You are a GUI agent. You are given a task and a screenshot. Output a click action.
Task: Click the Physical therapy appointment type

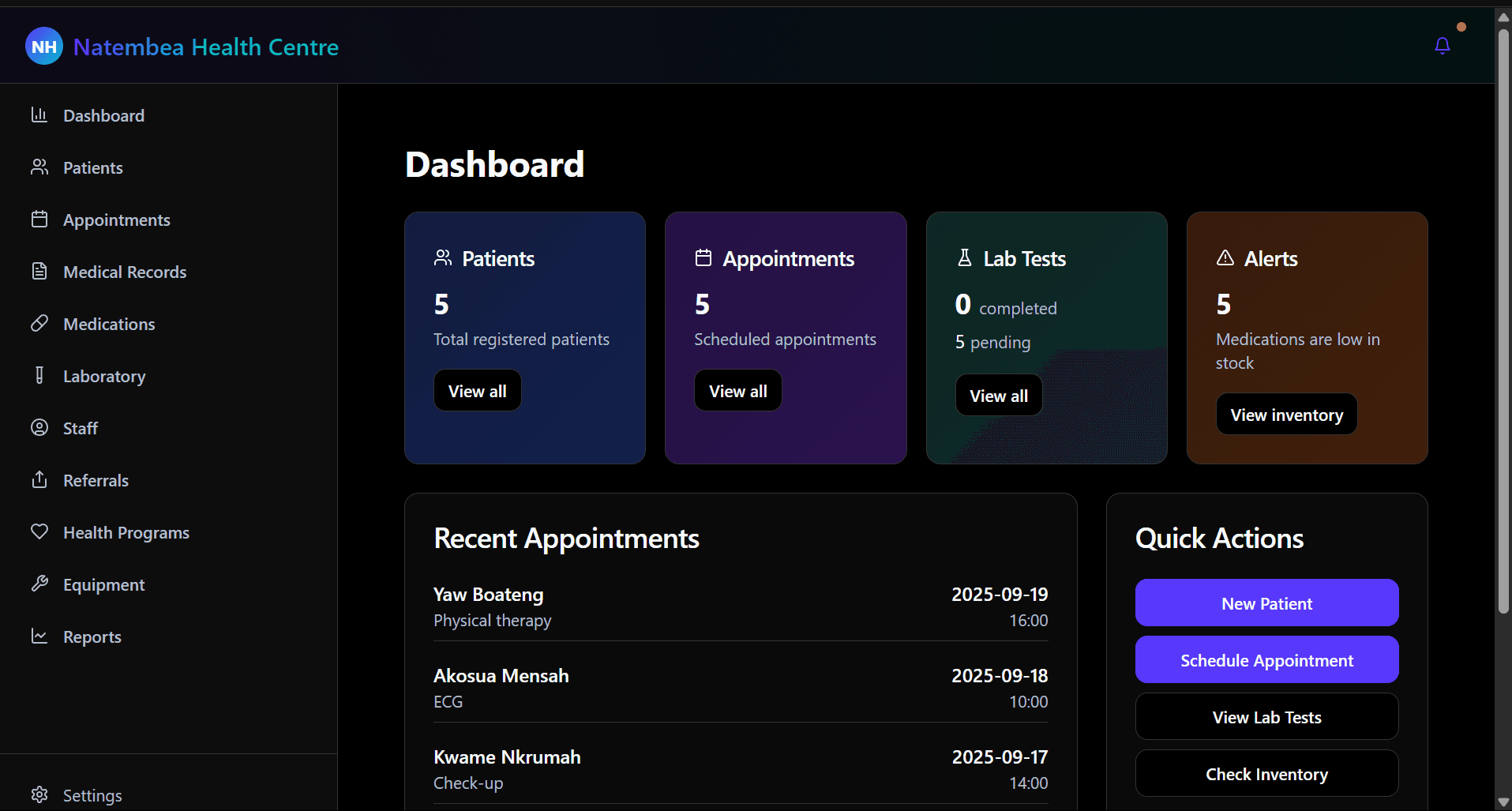tap(493, 621)
